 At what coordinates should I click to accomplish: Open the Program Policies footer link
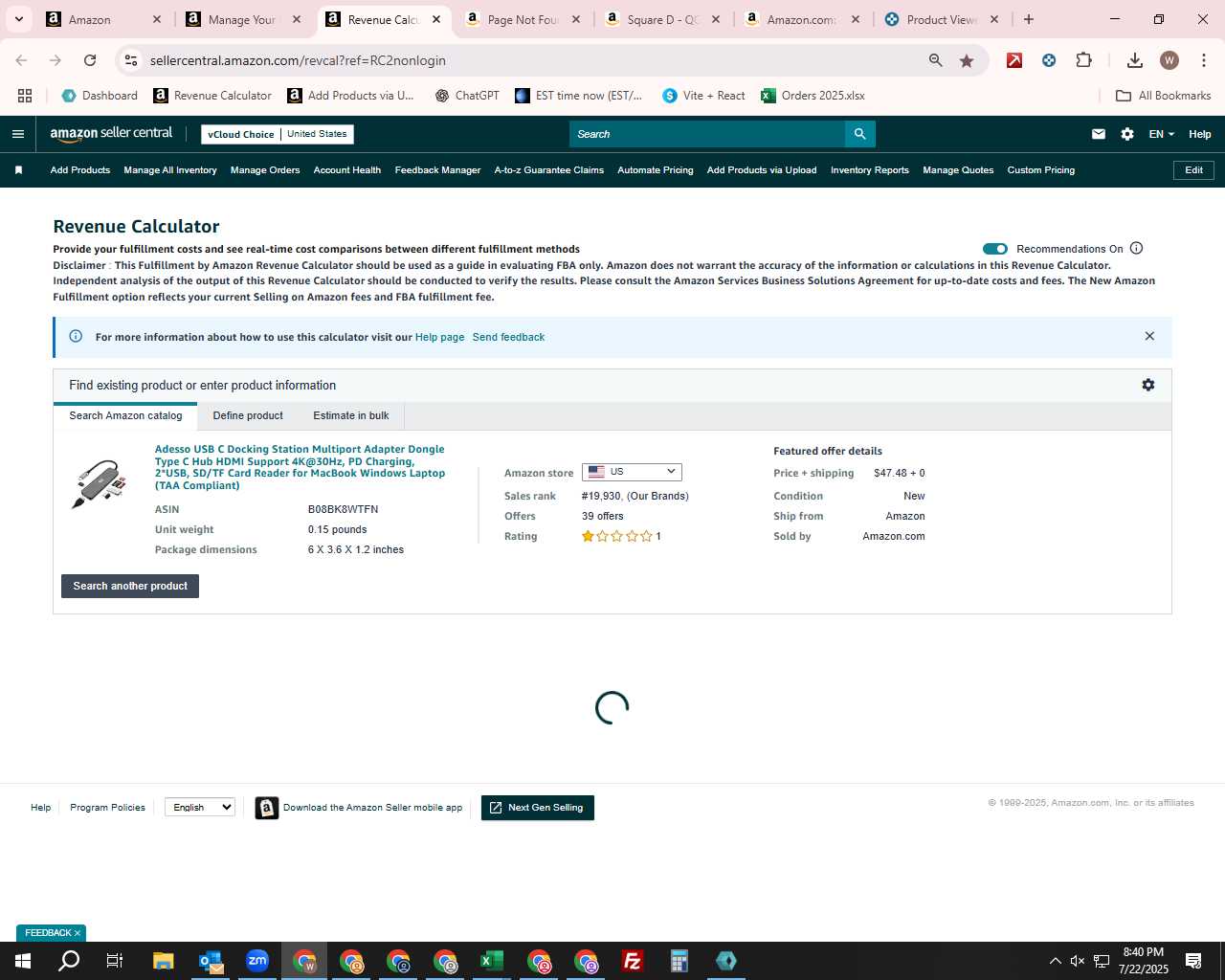point(107,808)
